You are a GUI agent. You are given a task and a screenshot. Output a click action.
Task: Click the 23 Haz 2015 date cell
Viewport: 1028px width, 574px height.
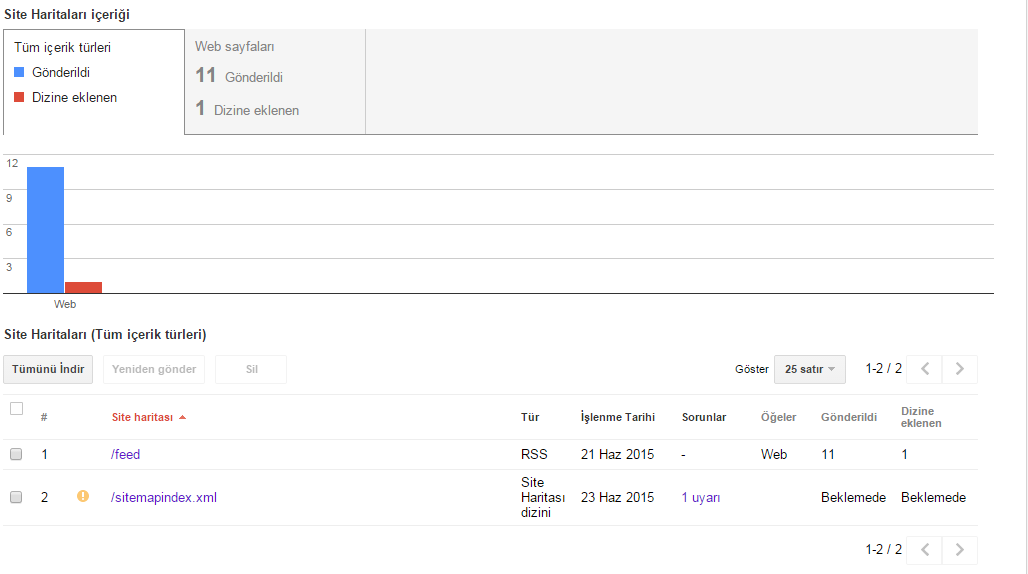click(617, 497)
